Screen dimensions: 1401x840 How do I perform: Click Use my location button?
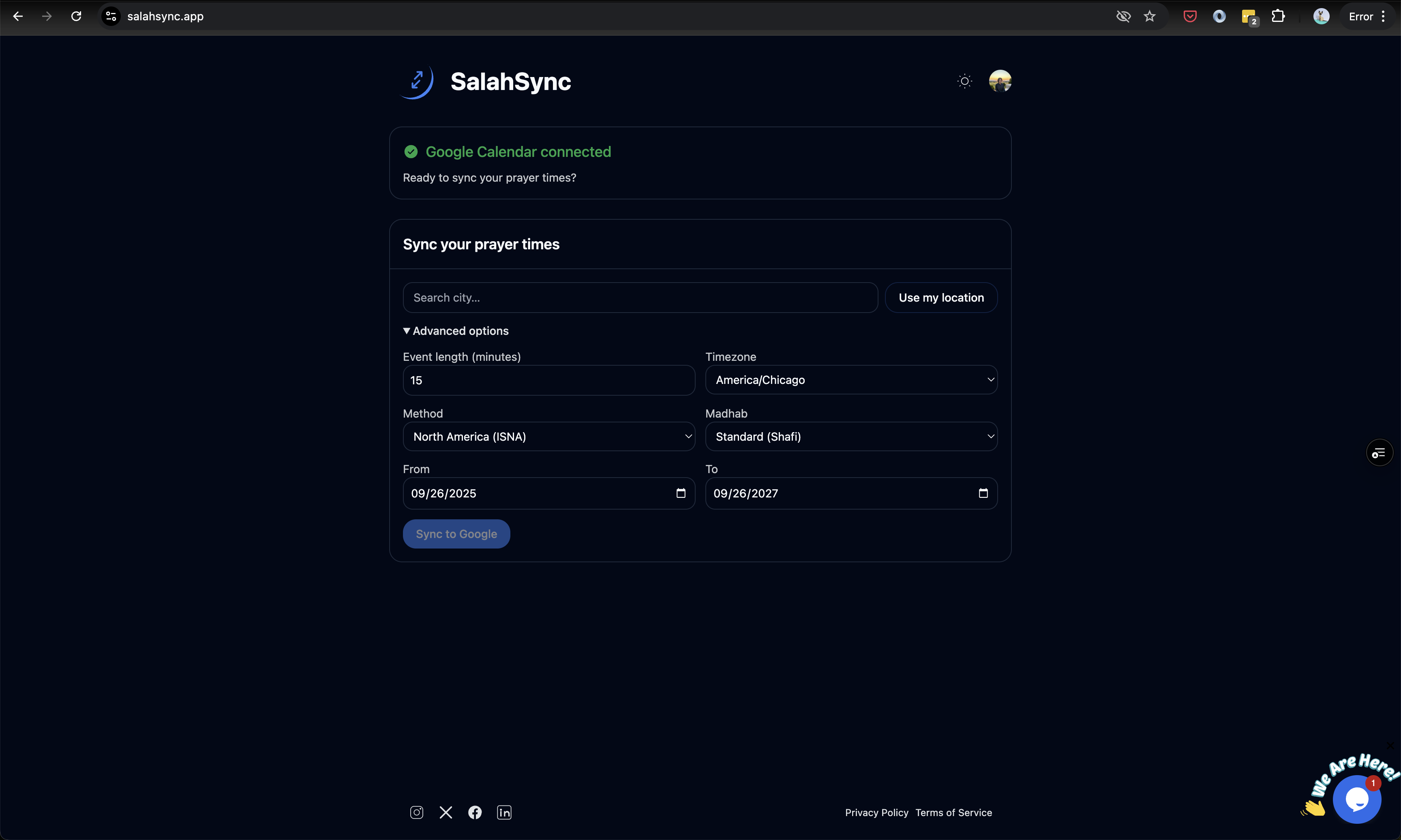pos(941,298)
